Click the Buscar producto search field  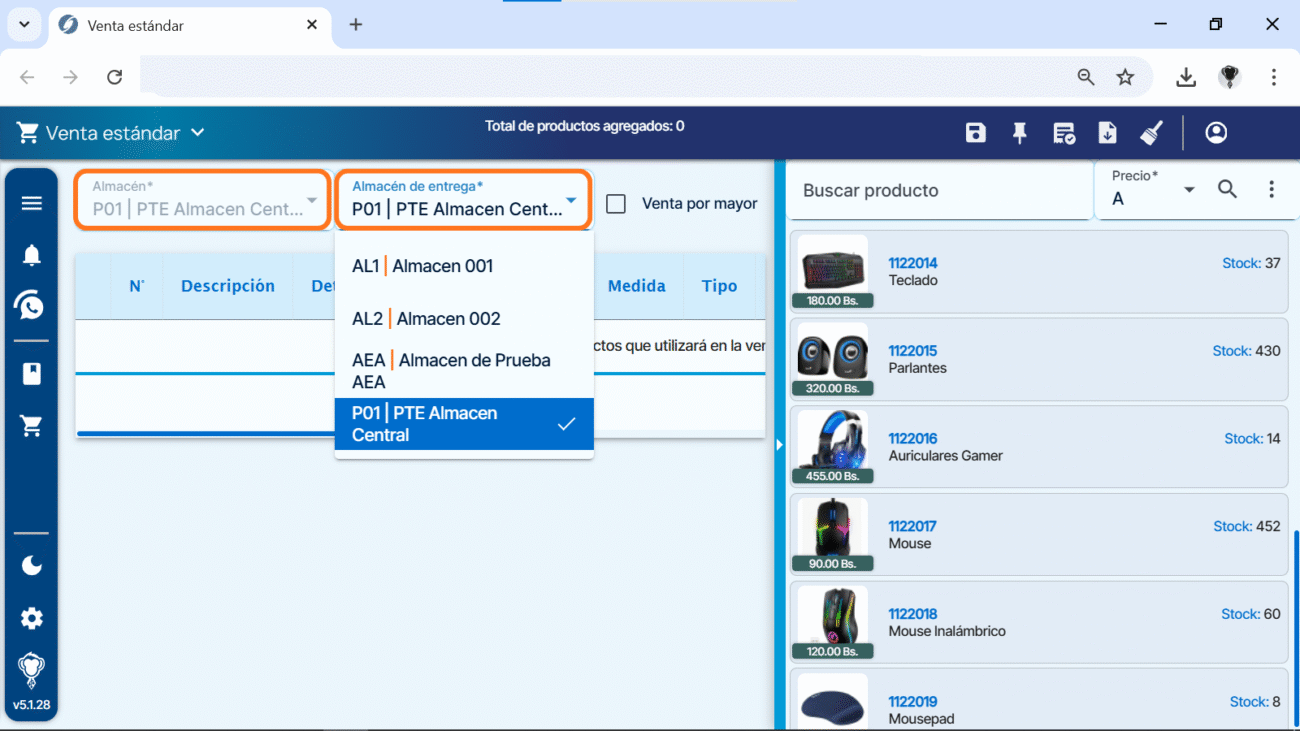point(938,190)
